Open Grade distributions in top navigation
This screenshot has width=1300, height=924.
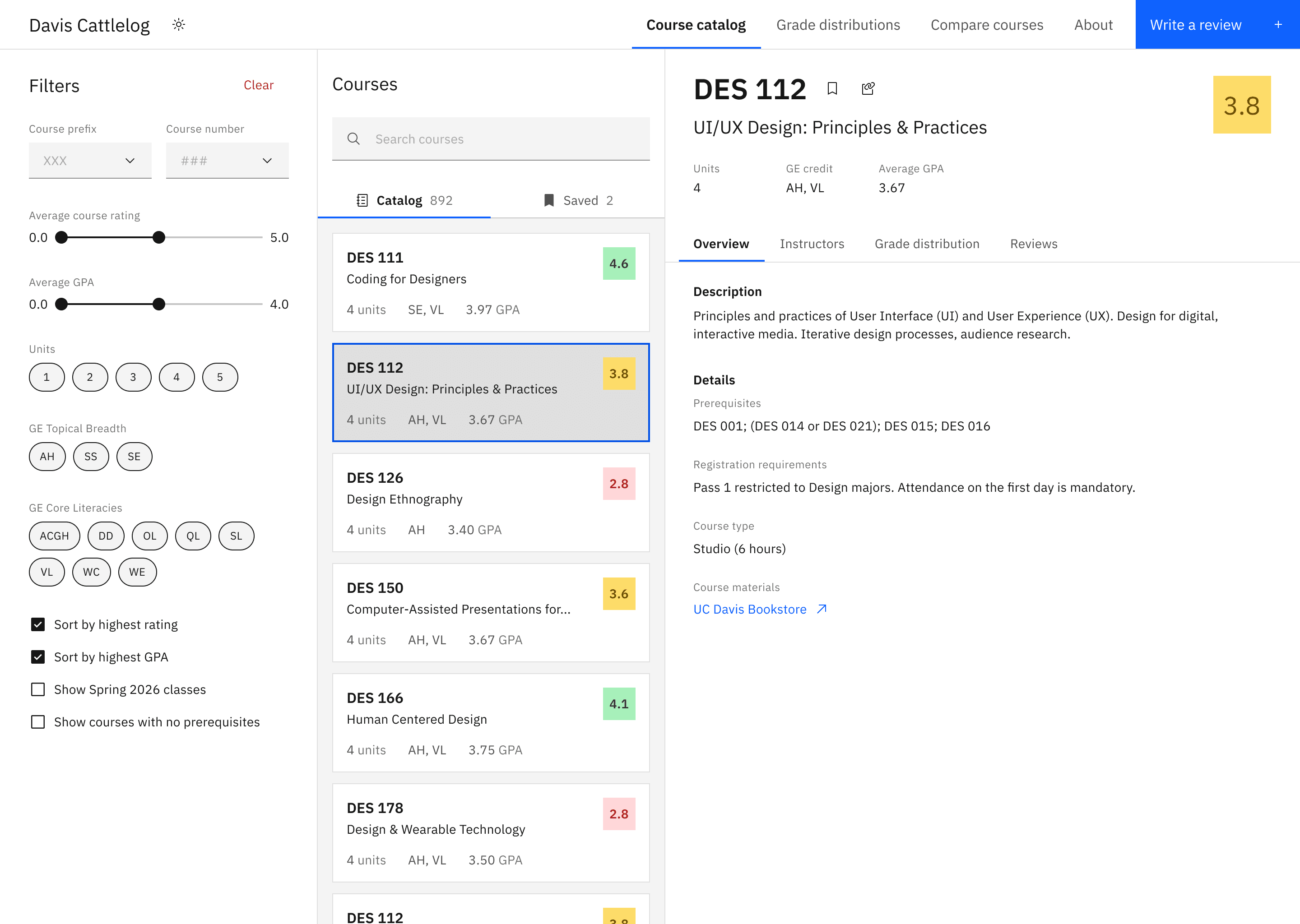click(x=838, y=25)
